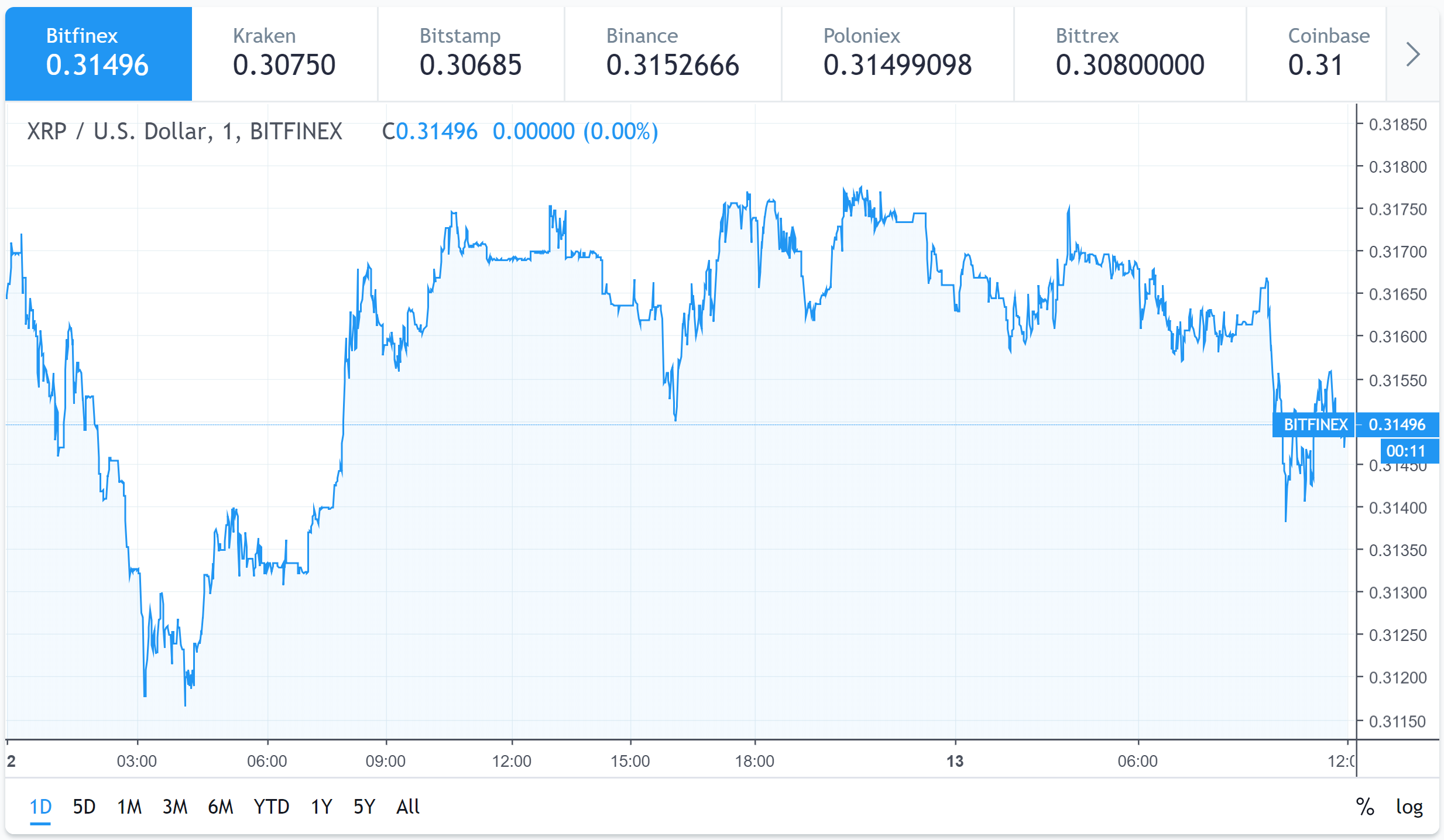Change chart range to 1Y
Screen dimensions: 1444x840
pyautogui.click(x=321, y=807)
